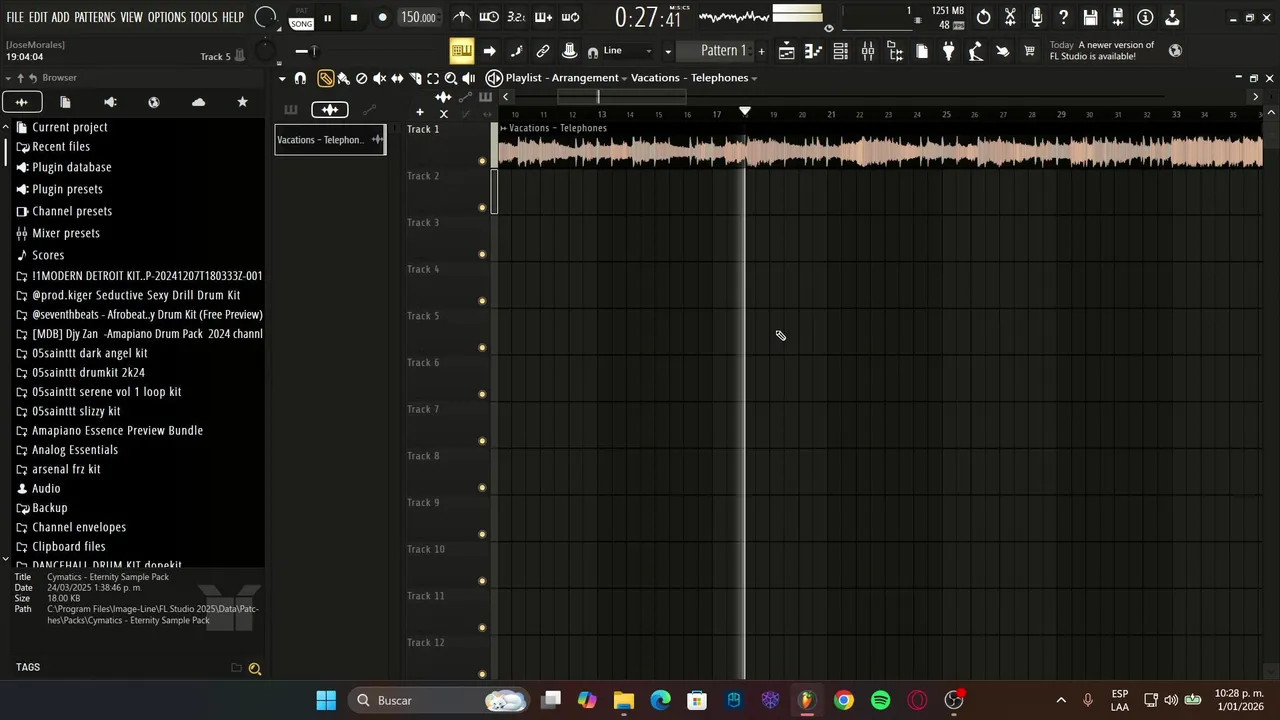Open the playlist snap magnet menu

click(300, 78)
